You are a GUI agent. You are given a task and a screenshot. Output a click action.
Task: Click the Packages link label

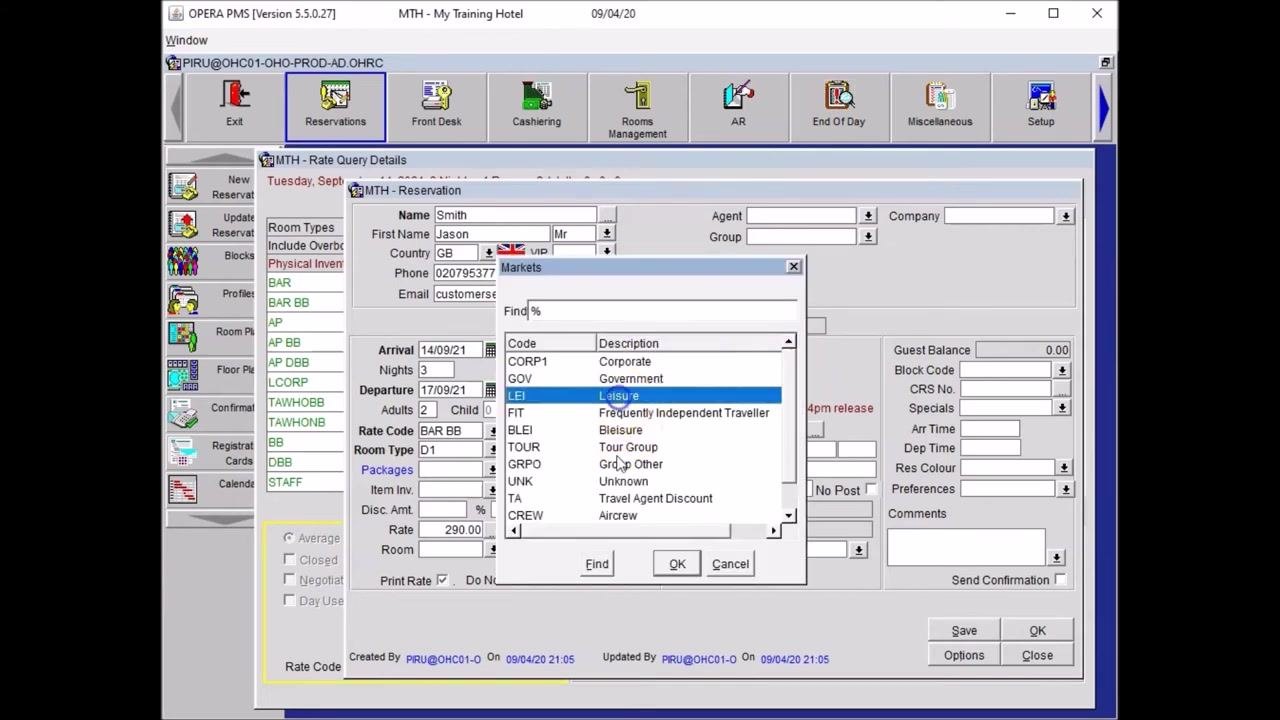tap(387, 470)
